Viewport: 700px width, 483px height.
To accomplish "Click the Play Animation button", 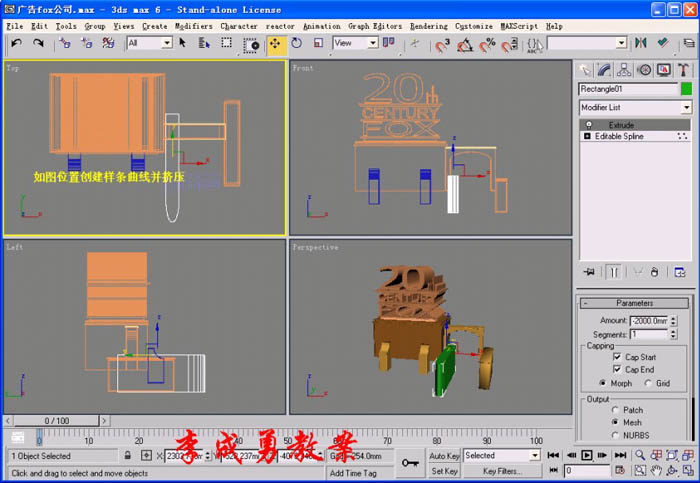I will 587,455.
